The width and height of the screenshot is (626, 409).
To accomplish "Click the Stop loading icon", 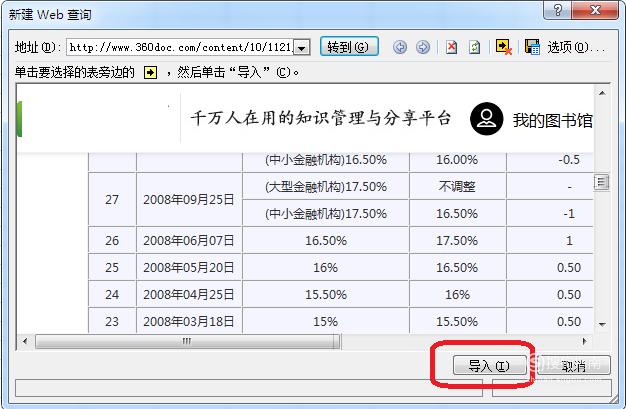I will tap(452, 47).
